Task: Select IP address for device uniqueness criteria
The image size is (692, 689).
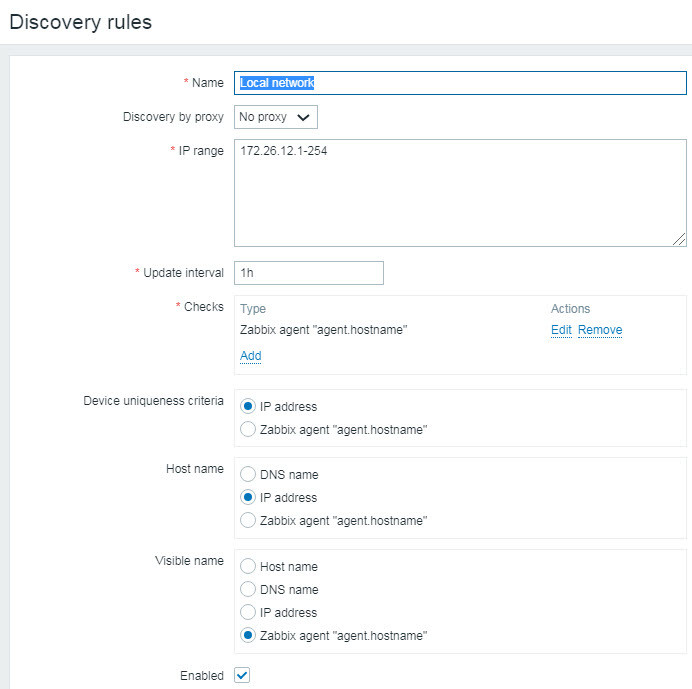Action: pos(248,407)
